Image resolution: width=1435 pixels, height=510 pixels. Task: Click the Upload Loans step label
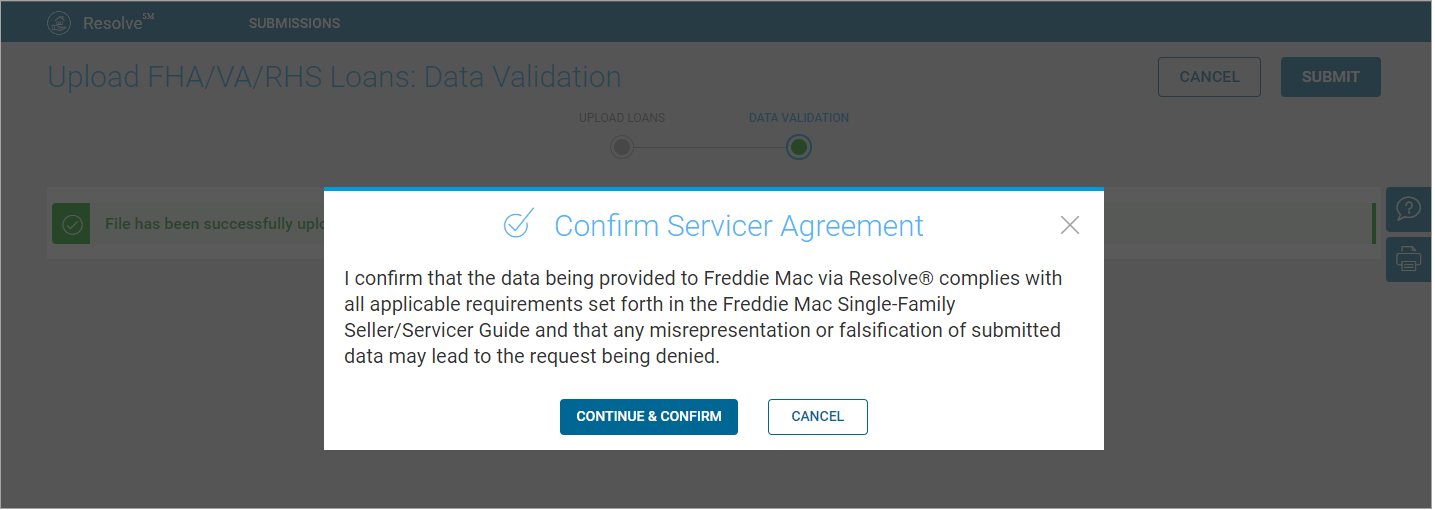pyautogui.click(x=622, y=118)
